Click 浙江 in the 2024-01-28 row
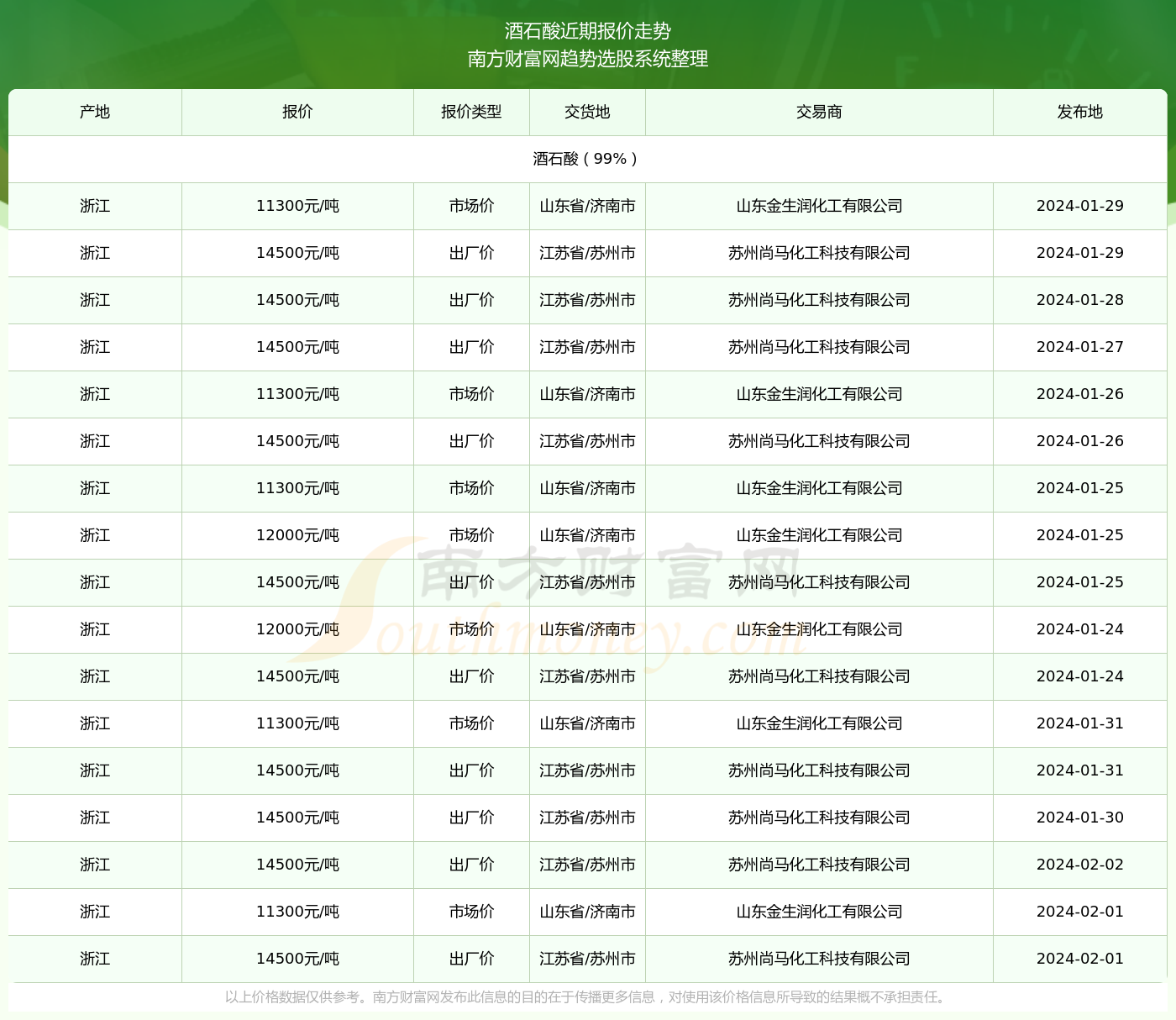 point(95,300)
